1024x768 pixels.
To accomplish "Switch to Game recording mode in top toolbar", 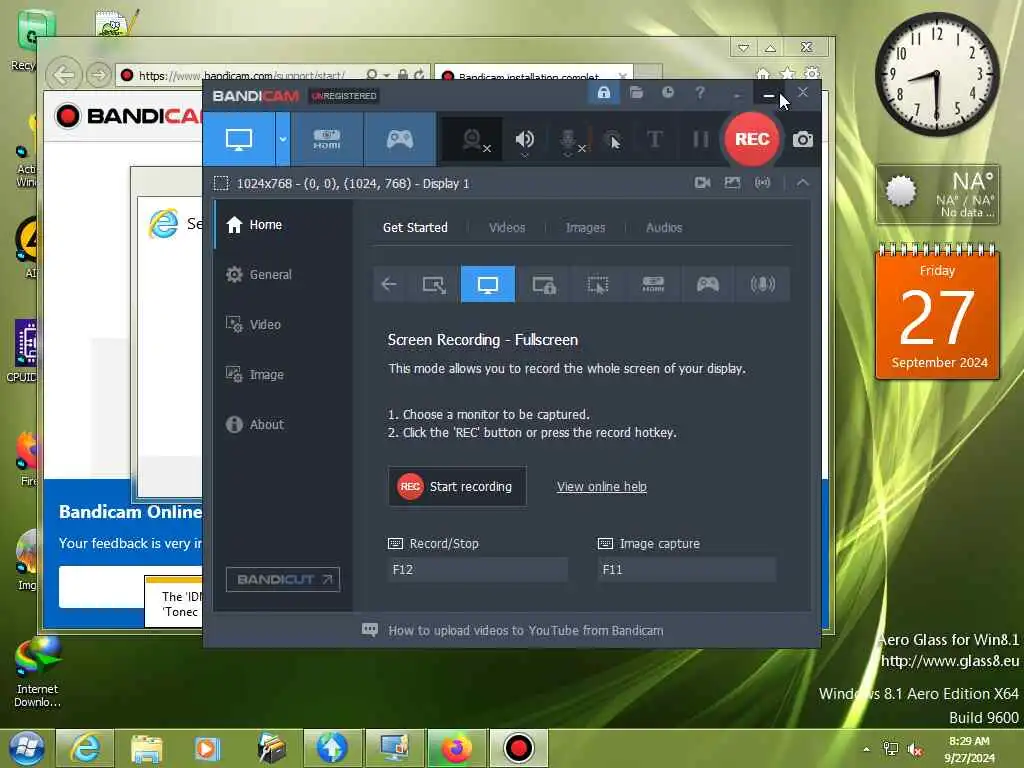I will (400, 139).
